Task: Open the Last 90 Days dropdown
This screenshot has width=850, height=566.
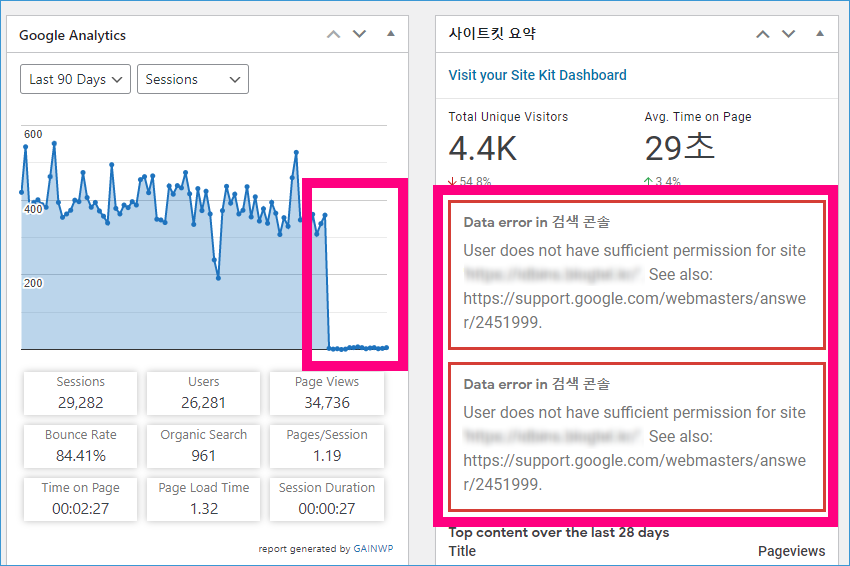Action: click(75, 79)
